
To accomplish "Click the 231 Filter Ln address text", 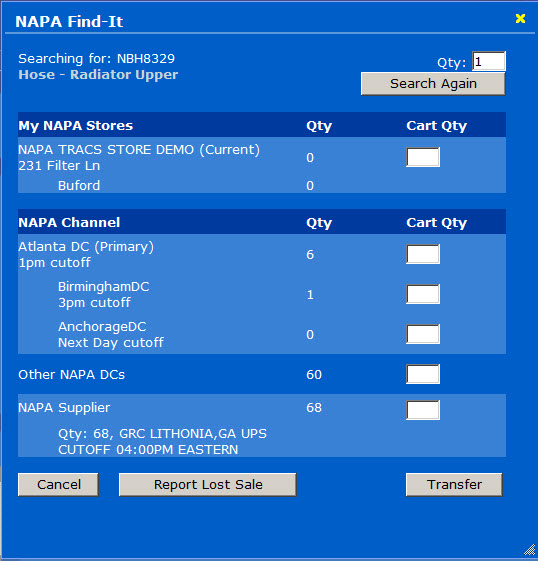I will [x=59, y=166].
